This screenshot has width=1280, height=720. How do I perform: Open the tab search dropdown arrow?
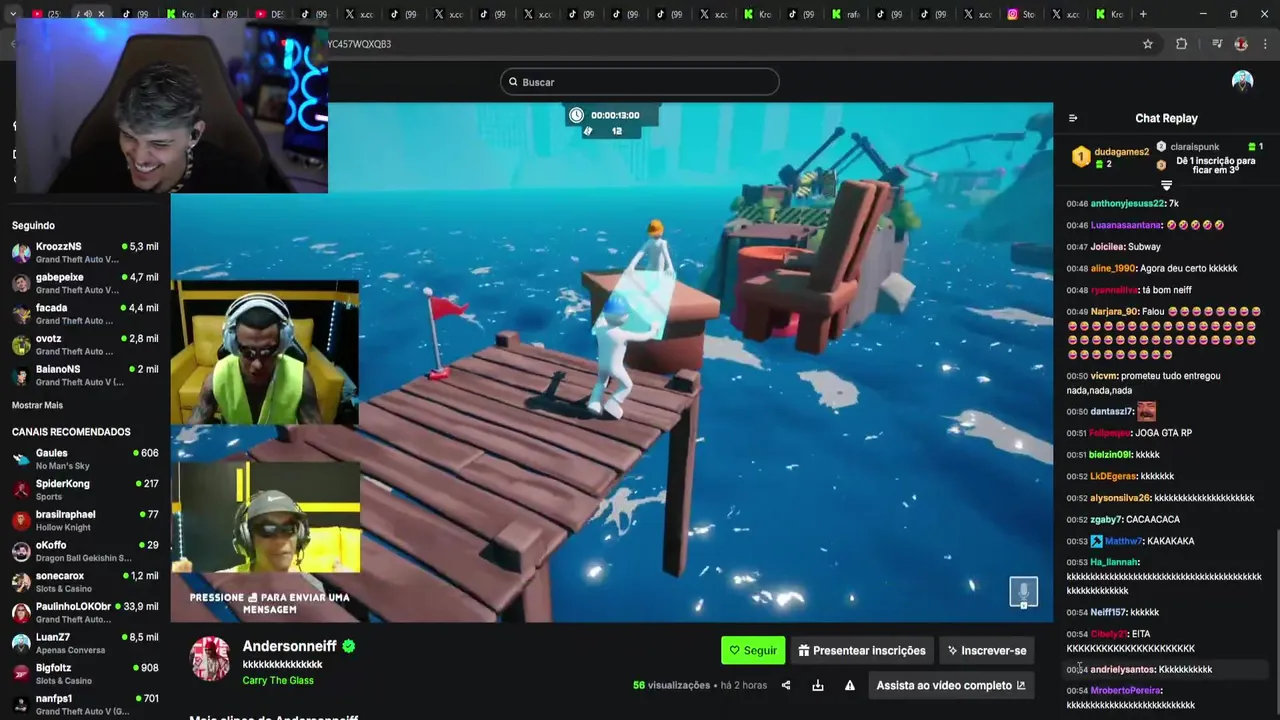coord(14,14)
